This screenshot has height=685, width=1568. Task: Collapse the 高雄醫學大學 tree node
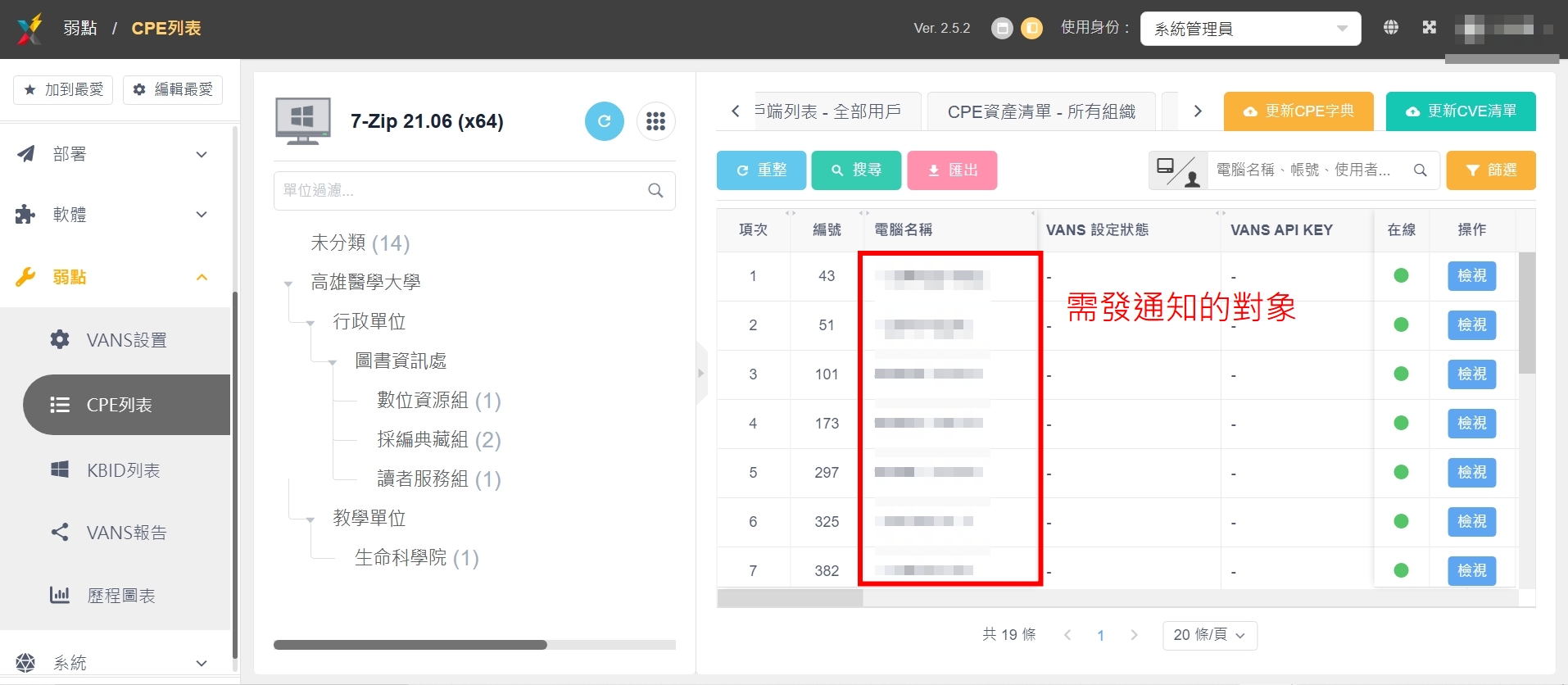pos(288,284)
